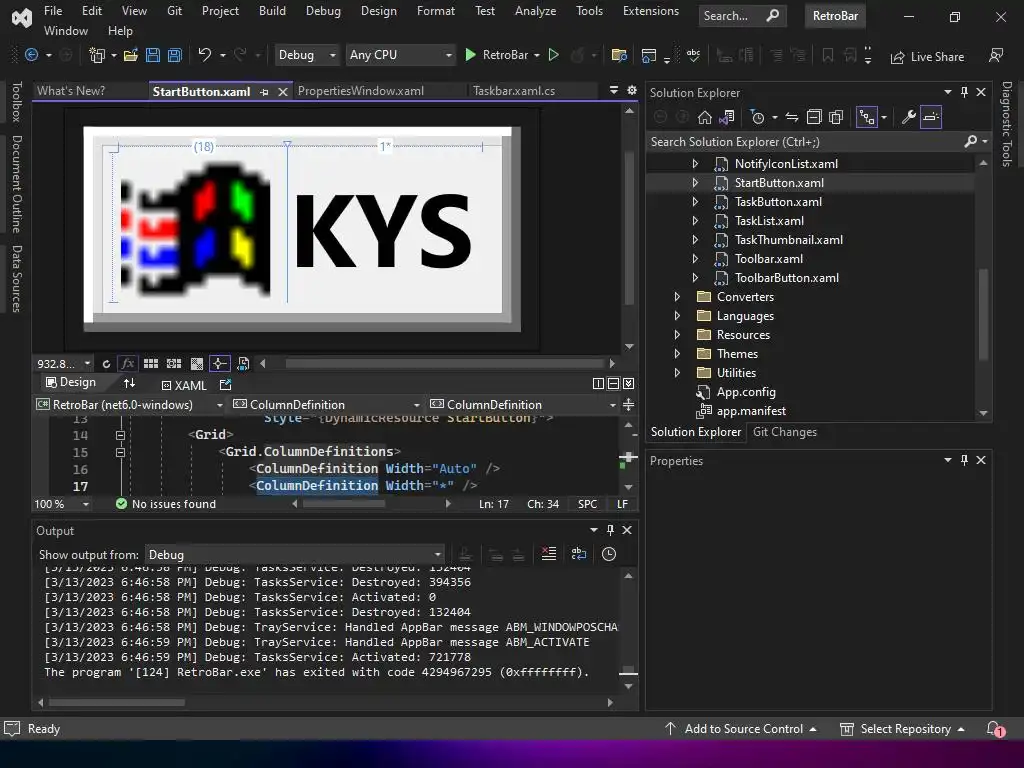Click the New Project icon
The image size is (1024, 768).
pos(97,56)
